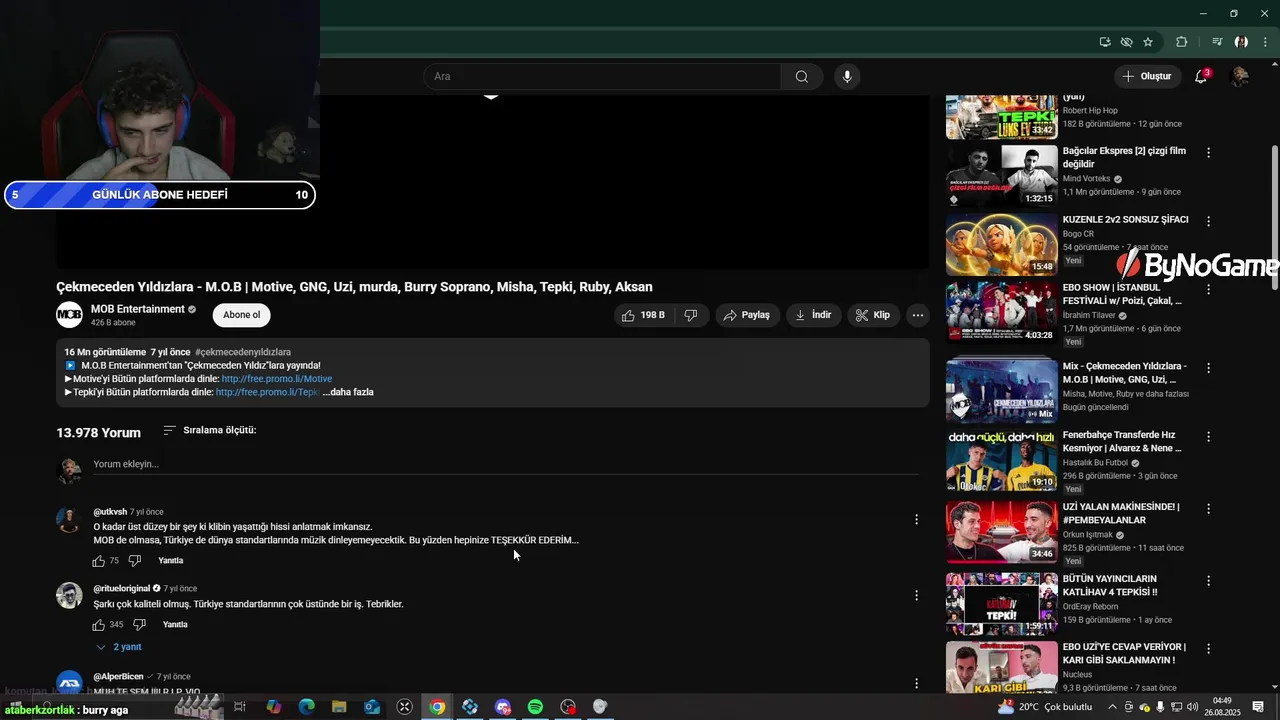Screen dimensions: 1280x720
Task: Open Discord from taskbar
Action: [502, 707]
